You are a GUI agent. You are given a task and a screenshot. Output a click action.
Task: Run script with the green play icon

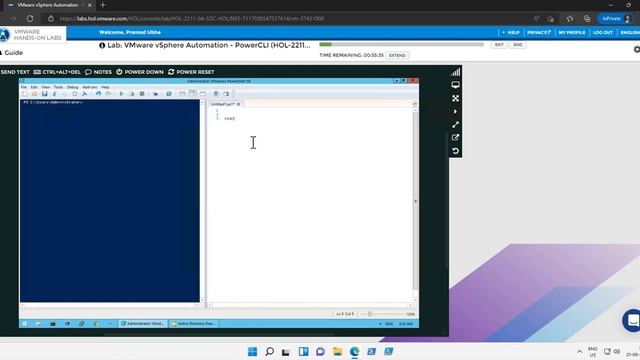click(x=121, y=94)
